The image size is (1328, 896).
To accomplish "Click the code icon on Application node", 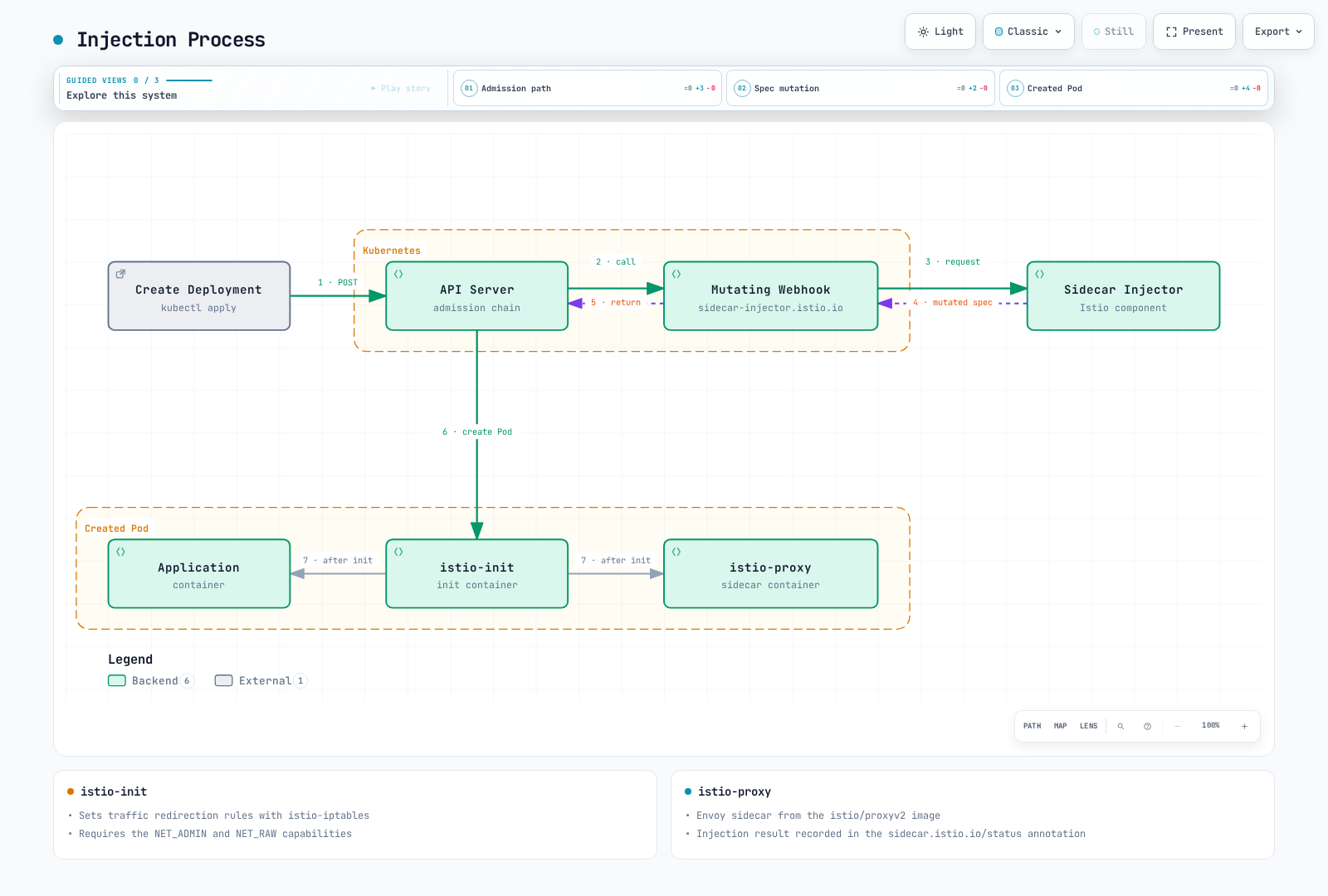I will [x=120, y=552].
